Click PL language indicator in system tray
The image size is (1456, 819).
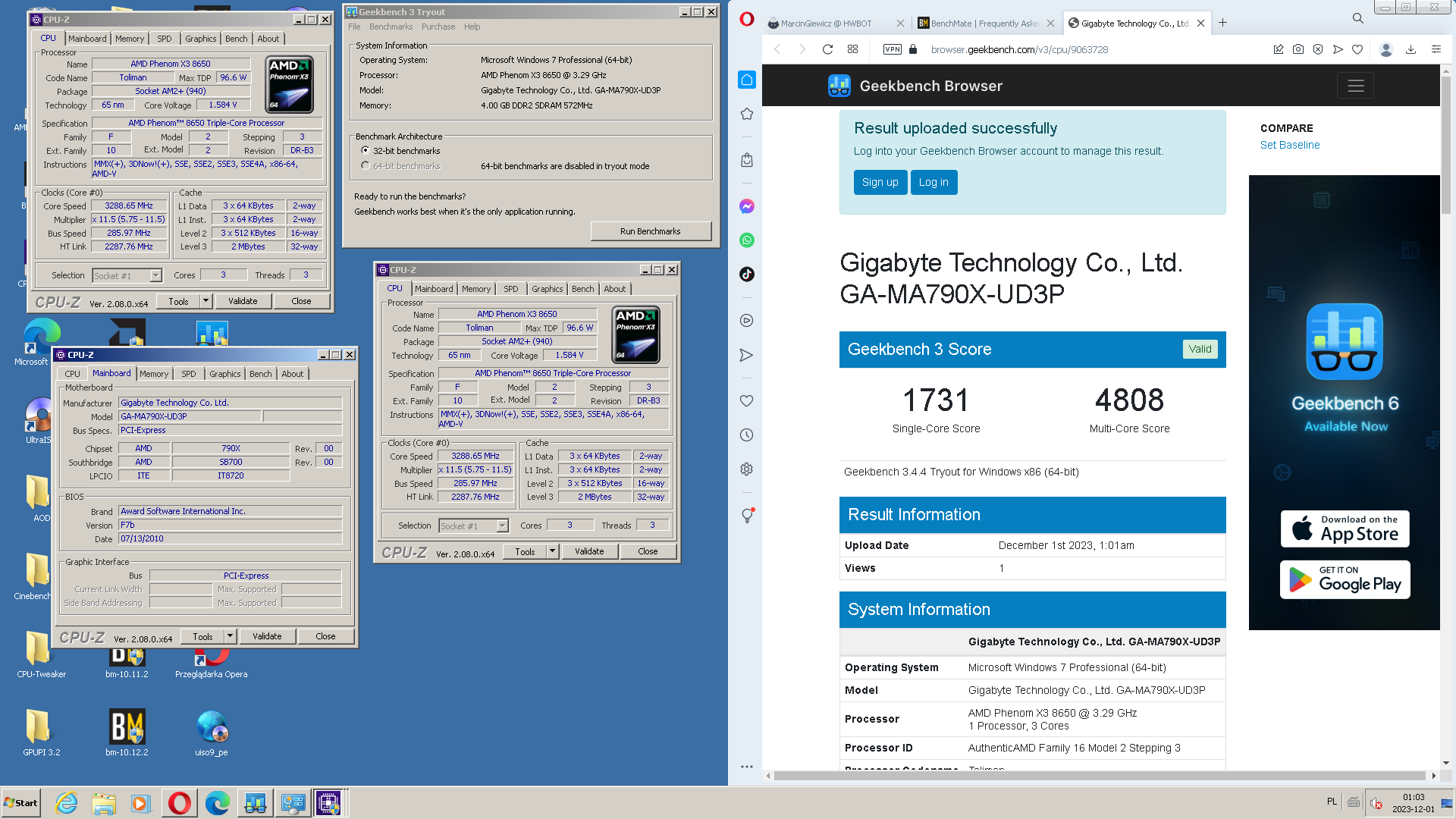pyautogui.click(x=1332, y=802)
